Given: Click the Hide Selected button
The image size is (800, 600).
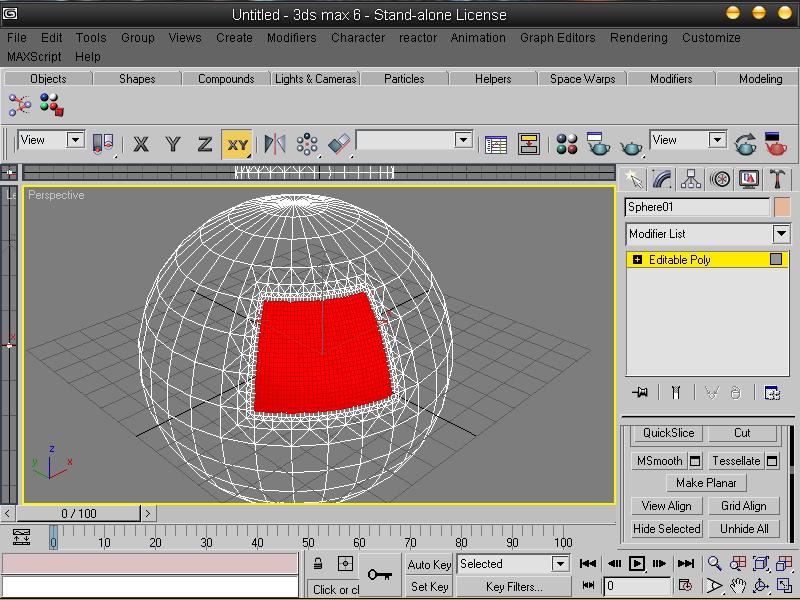Looking at the screenshot, I should 666,529.
